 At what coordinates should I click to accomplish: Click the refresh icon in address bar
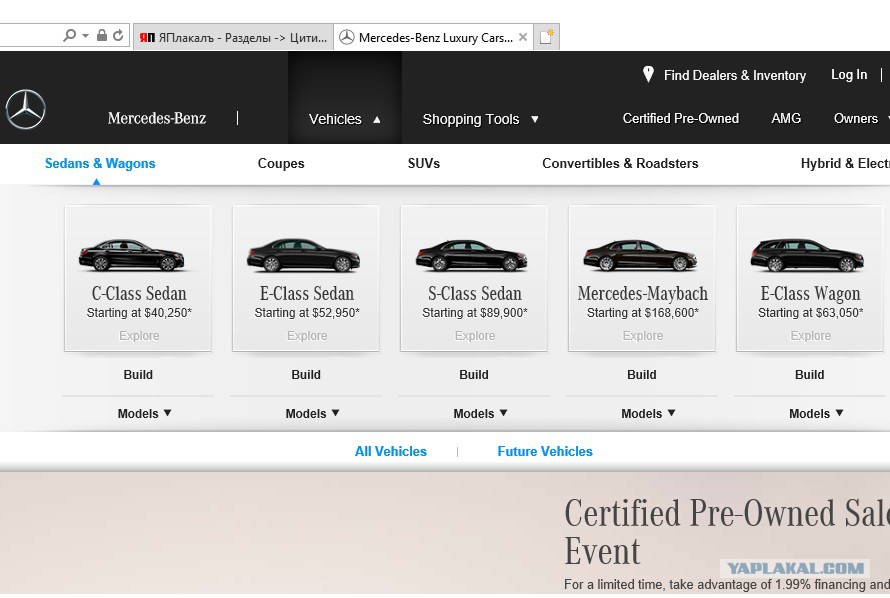pyautogui.click(x=118, y=36)
